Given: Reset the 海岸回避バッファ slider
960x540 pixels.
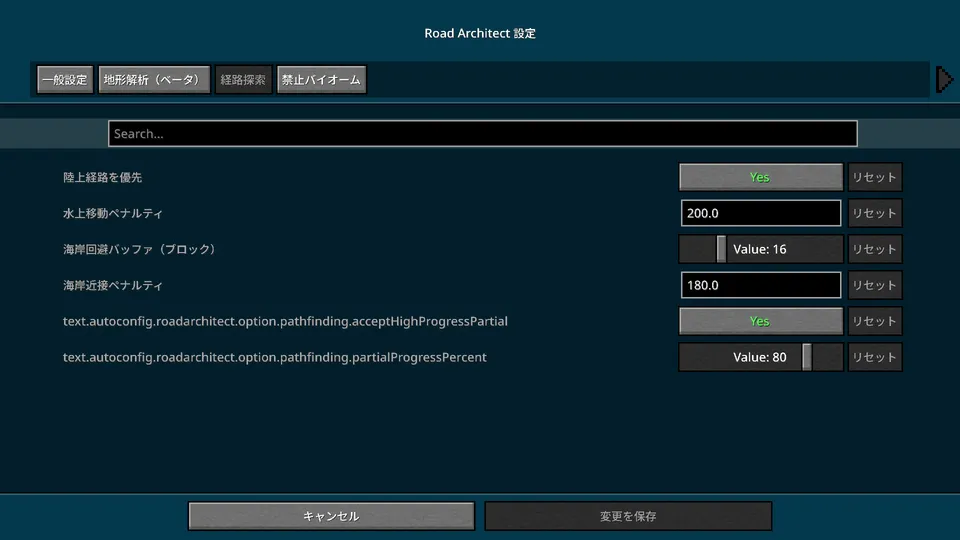Looking at the screenshot, I should (x=874, y=249).
